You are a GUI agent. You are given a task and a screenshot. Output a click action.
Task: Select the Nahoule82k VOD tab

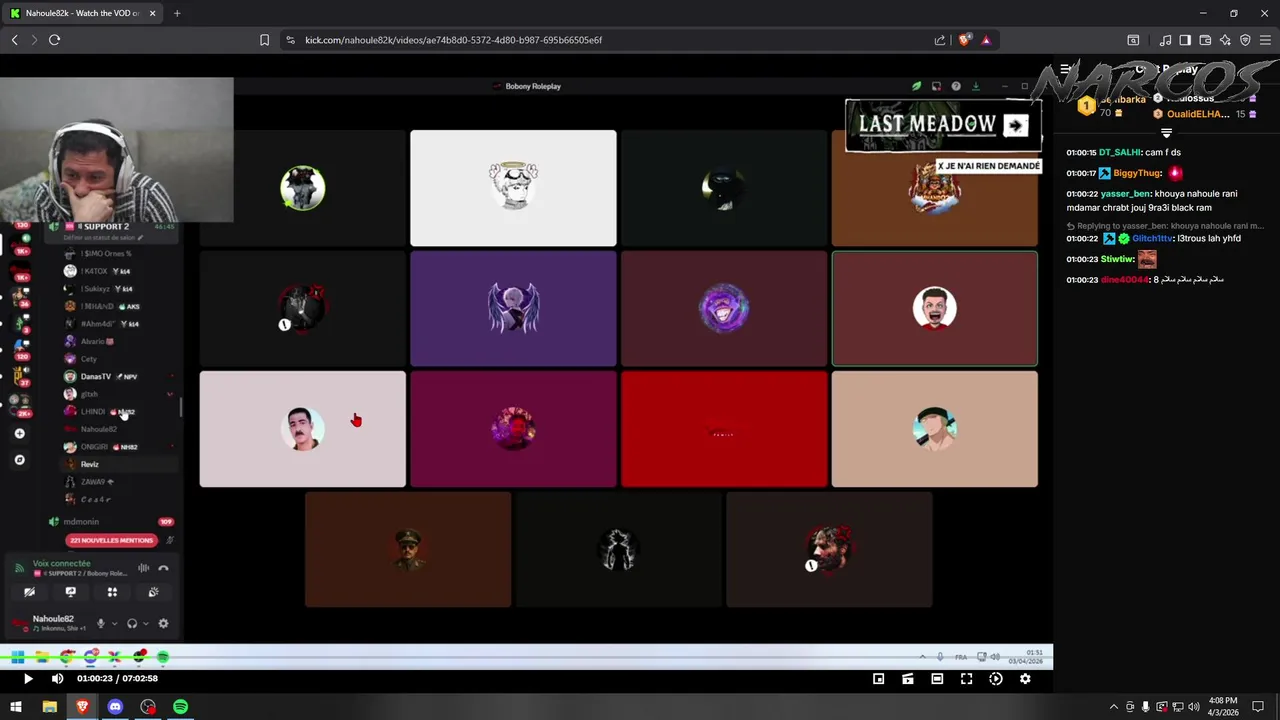[82, 13]
